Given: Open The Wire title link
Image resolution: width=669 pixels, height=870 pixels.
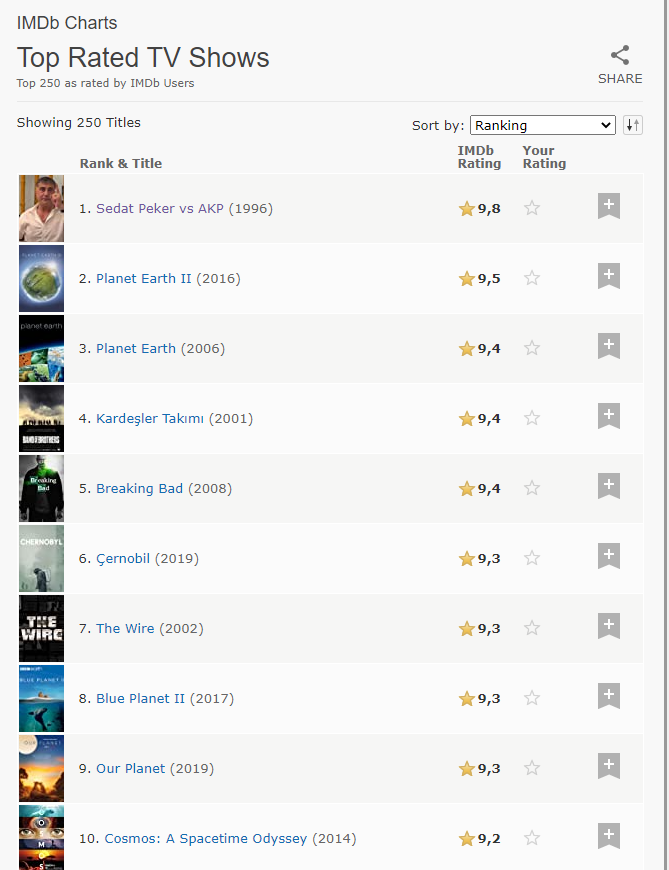Looking at the screenshot, I should pos(125,629).
